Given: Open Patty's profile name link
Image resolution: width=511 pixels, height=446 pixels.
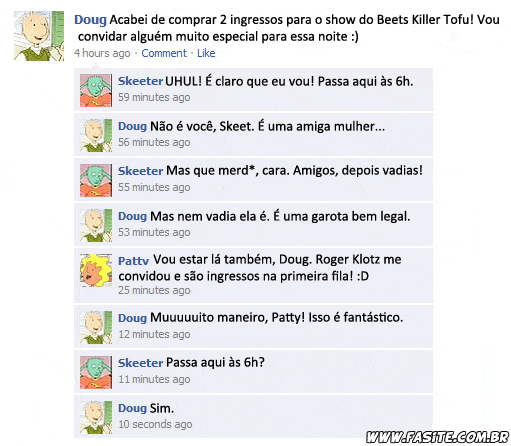Looking at the screenshot, I should click(x=134, y=261).
